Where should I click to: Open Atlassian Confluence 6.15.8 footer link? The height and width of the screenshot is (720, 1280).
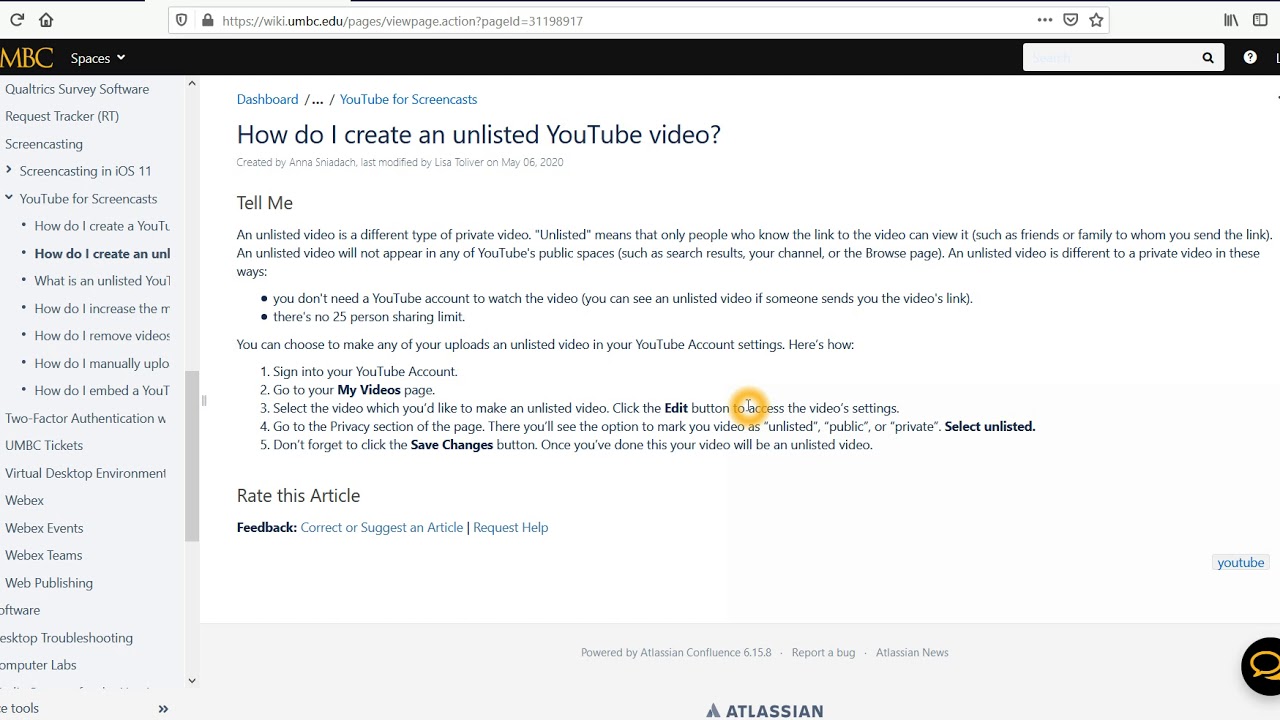[x=706, y=652]
